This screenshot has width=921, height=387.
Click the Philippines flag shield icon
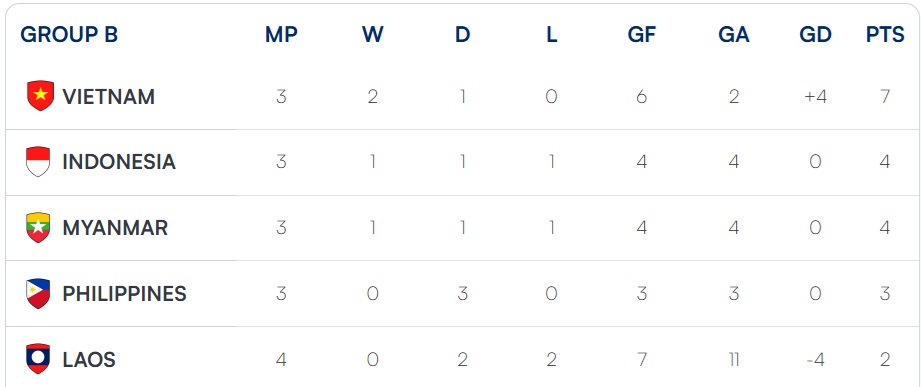point(38,294)
